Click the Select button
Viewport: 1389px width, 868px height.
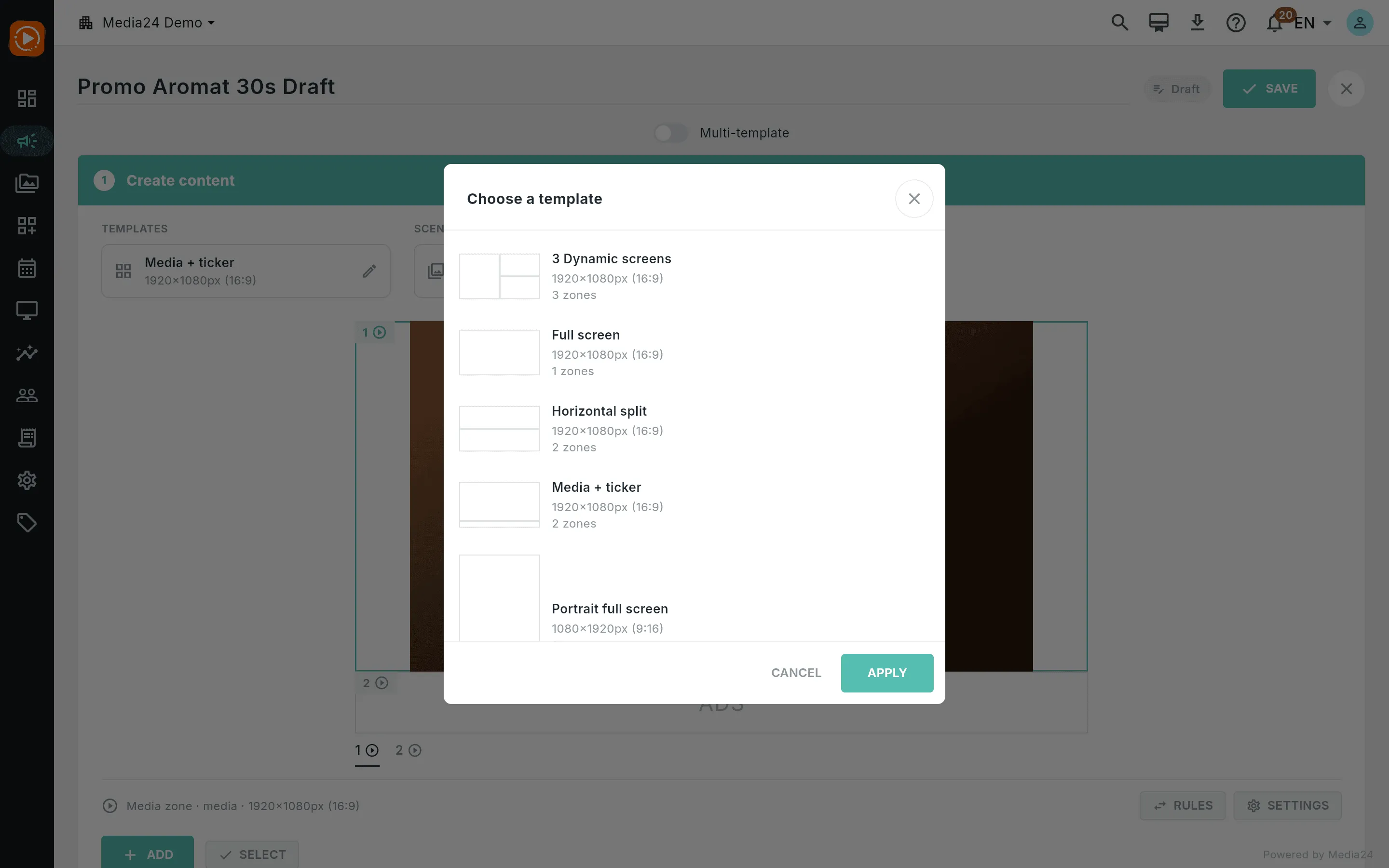click(x=252, y=854)
